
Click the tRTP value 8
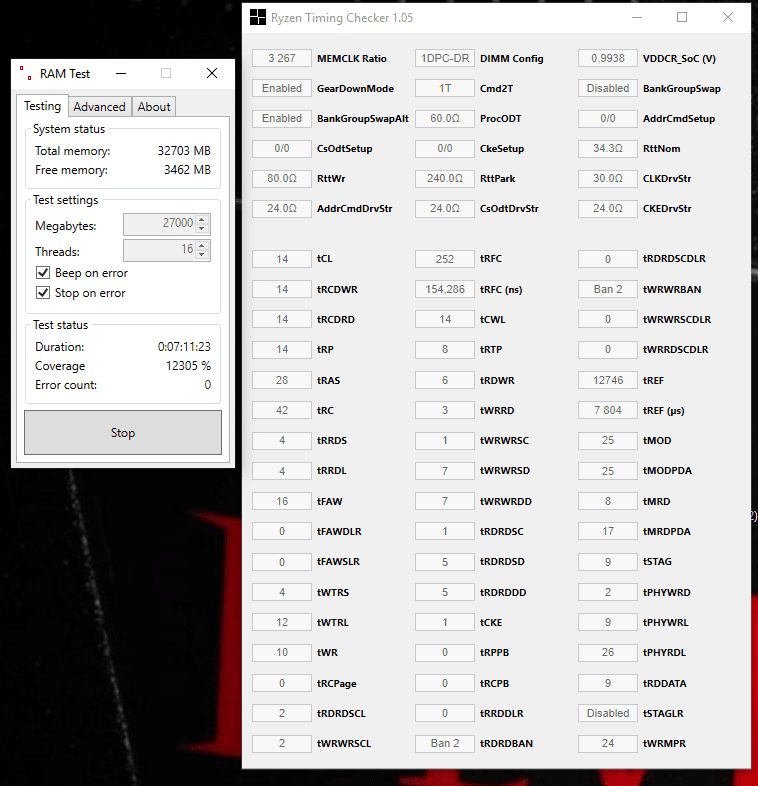coord(445,349)
